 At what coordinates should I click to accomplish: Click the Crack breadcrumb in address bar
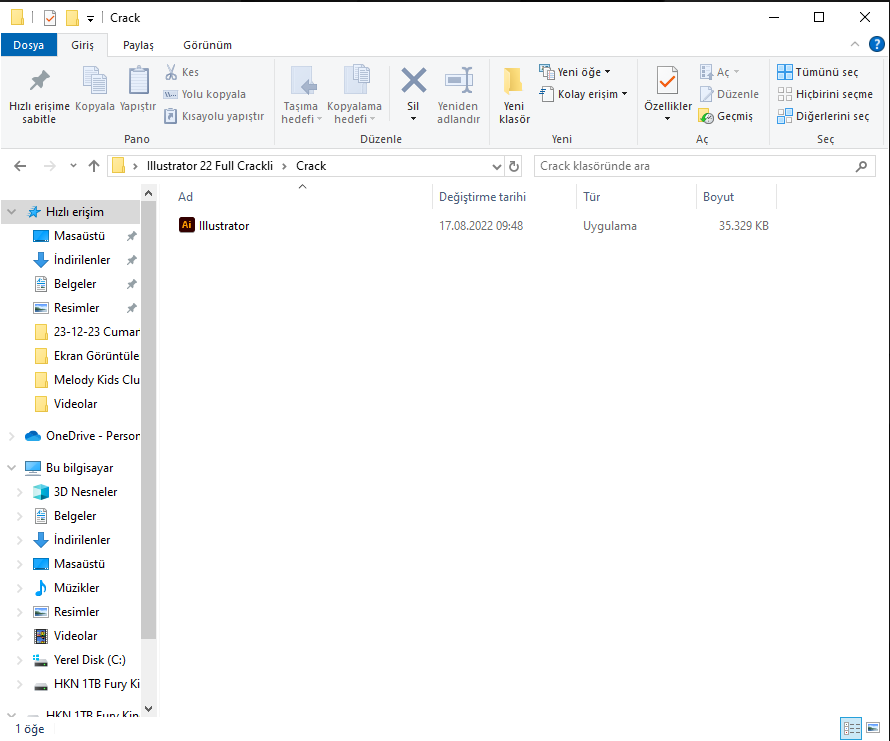click(311, 166)
